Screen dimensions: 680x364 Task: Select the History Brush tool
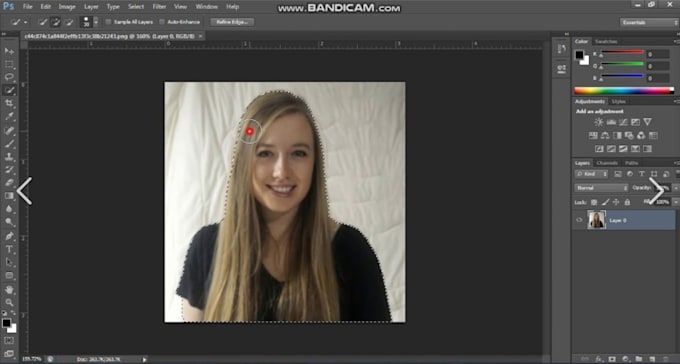tap(9, 170)
